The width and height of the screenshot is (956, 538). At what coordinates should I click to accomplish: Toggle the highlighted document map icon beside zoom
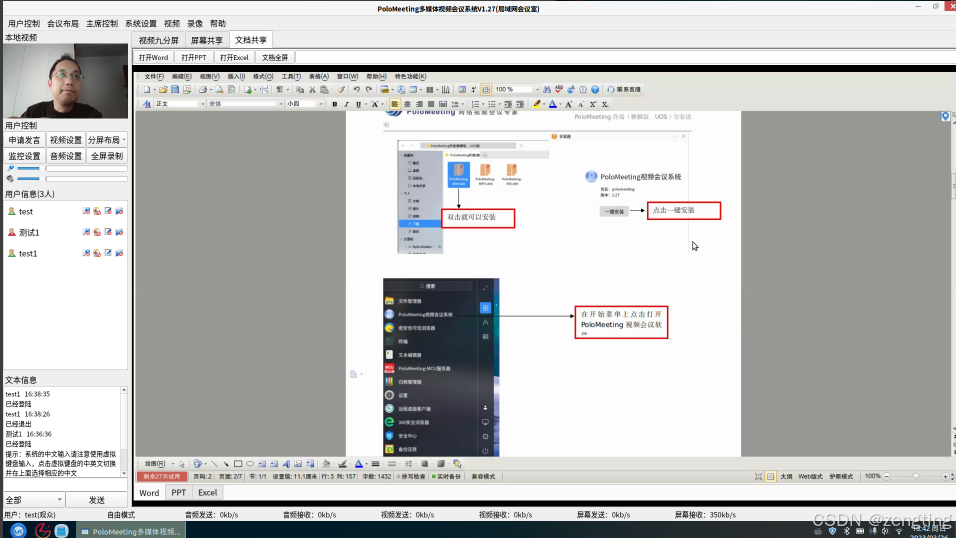pos(486,90)
